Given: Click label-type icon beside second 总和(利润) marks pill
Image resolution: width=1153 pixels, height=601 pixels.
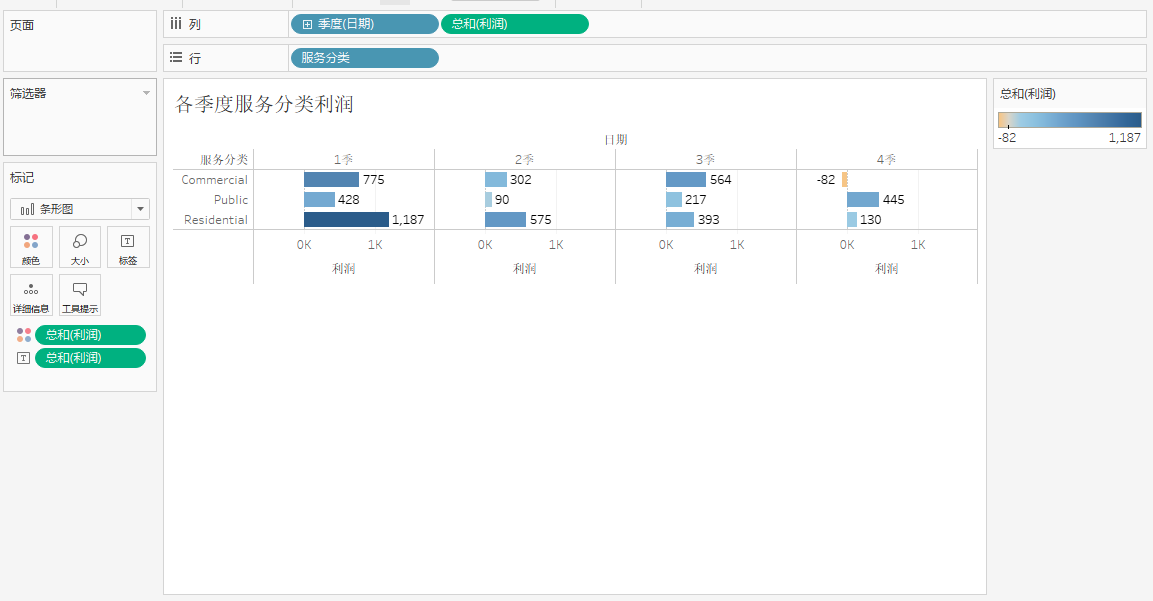Looking at the screenshot, I should point(24,358).
